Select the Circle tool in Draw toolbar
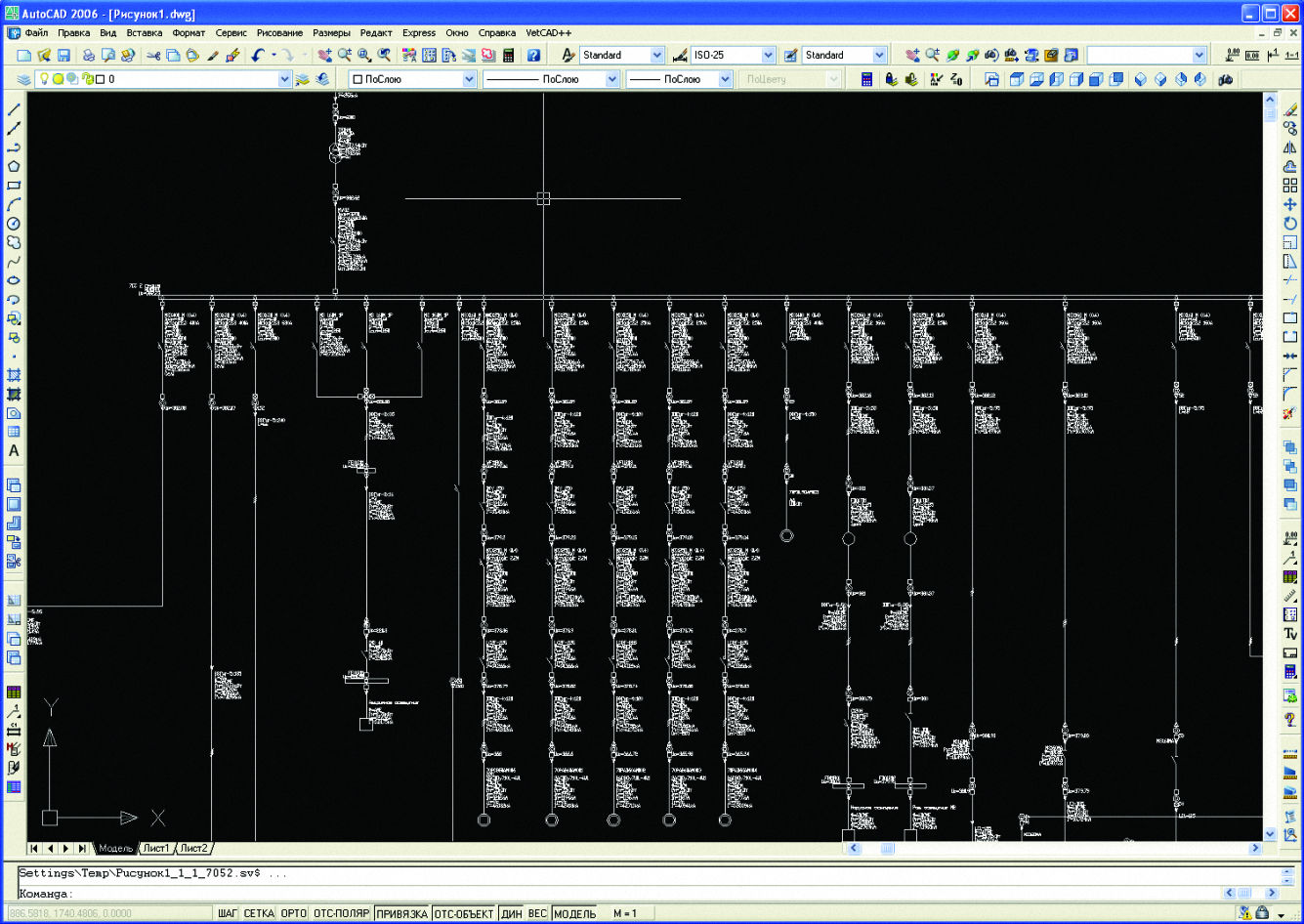The width and height of the screenshot is (1304, 924). (x=14, y=224)
